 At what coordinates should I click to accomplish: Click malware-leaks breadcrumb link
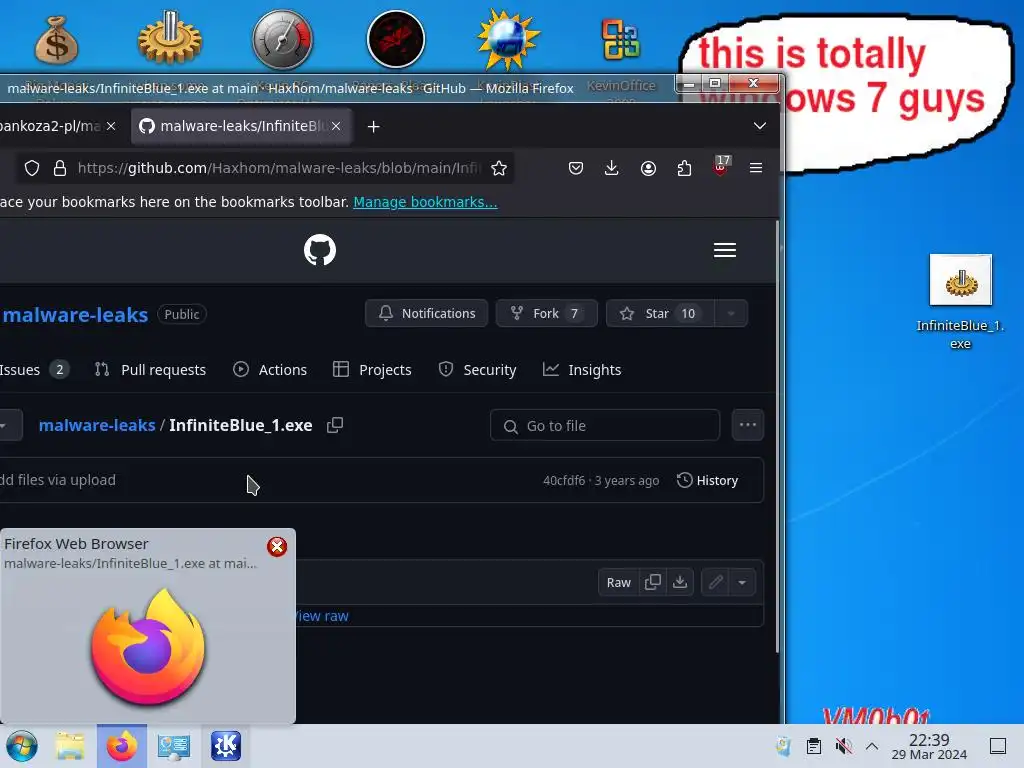(97, 425)
